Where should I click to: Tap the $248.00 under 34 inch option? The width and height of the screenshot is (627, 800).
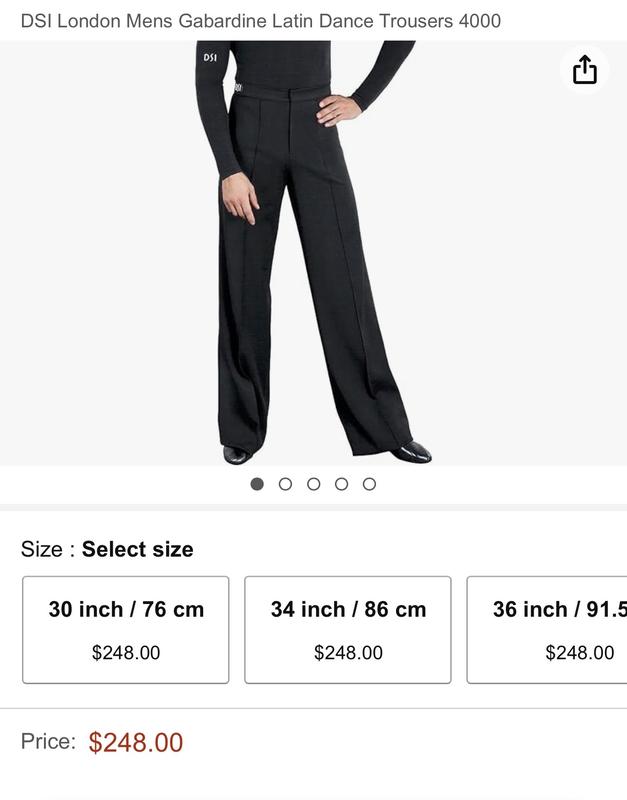[348, 653]
